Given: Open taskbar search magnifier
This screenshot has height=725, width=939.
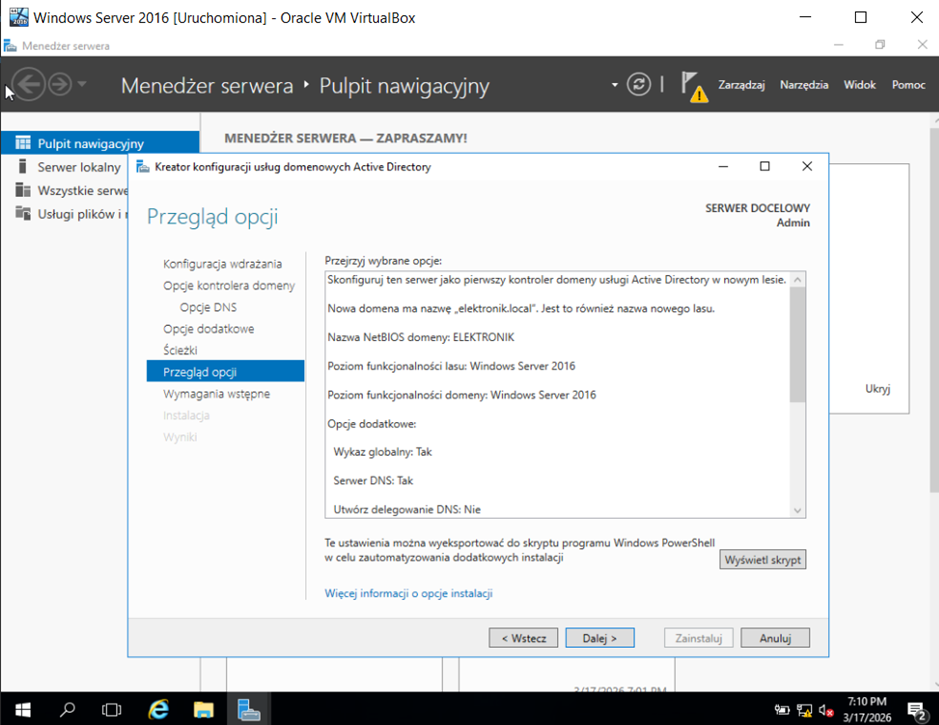Looking at the screenshot, I should tap(67, 709).
